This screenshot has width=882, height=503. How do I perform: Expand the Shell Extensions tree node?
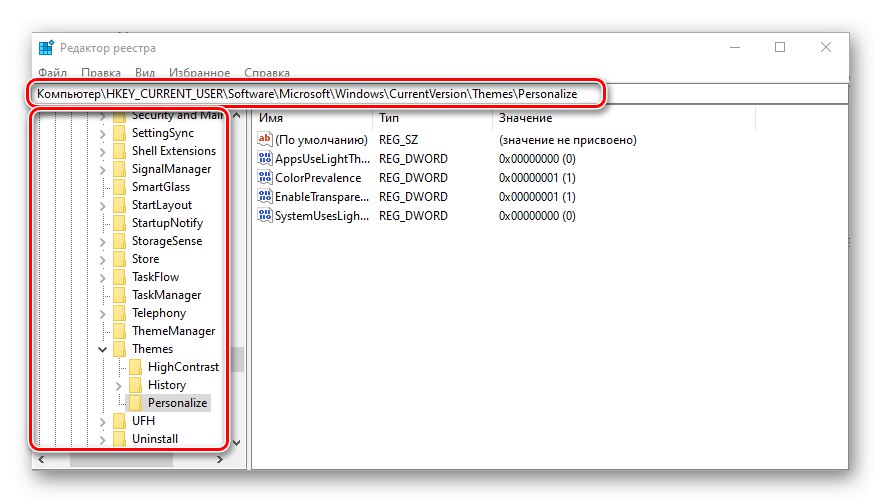coord(102,152)
